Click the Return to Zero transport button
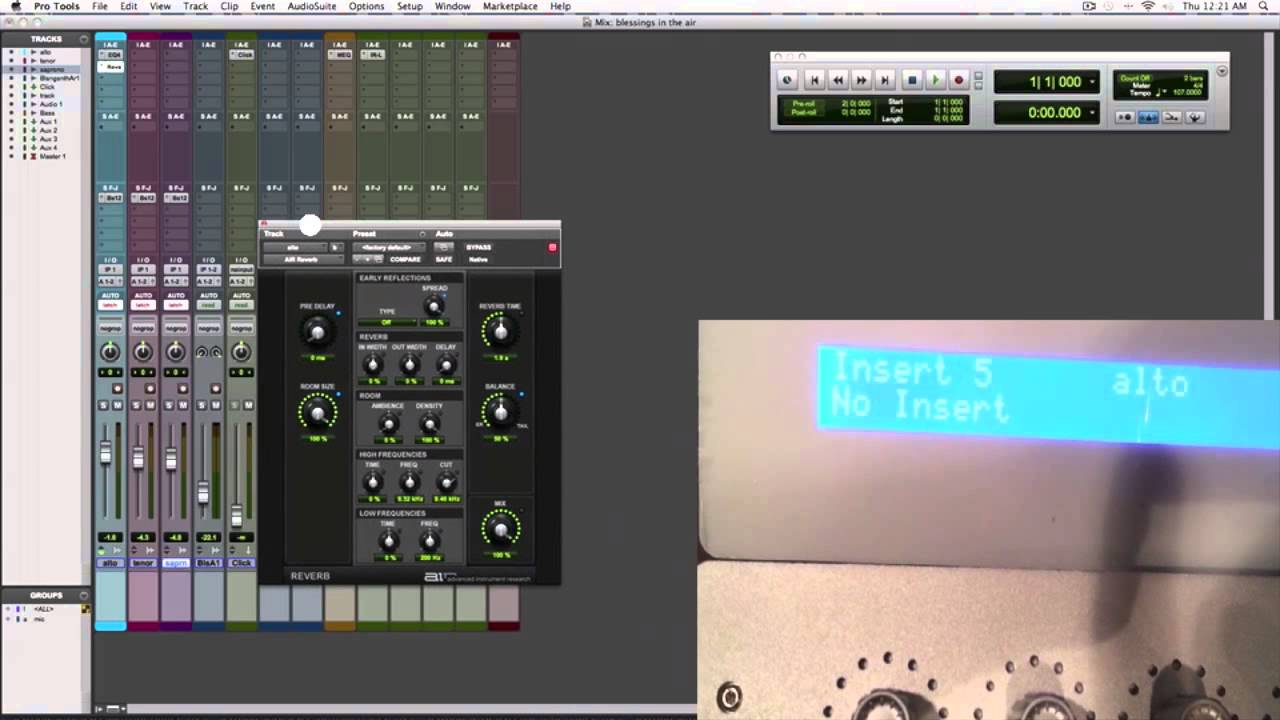The height and width of the screenshot is (720, 1280). 815,80
